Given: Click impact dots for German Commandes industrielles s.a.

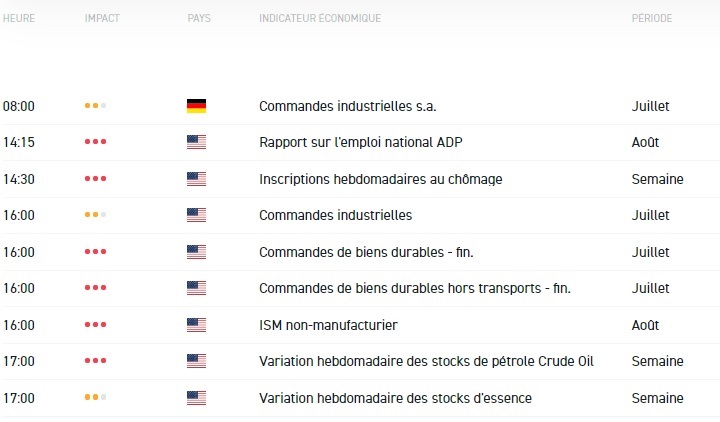Looking at the screenshot, I should pos(95,106).
